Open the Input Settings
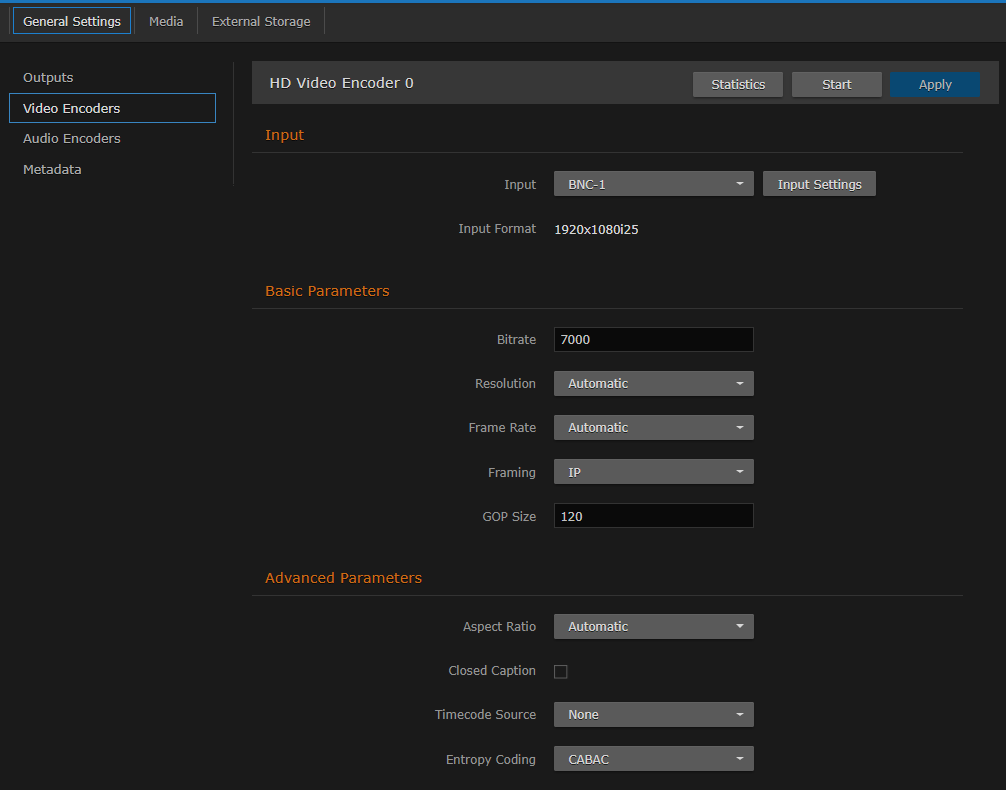 pyautogui.click(x=819, y=184)
